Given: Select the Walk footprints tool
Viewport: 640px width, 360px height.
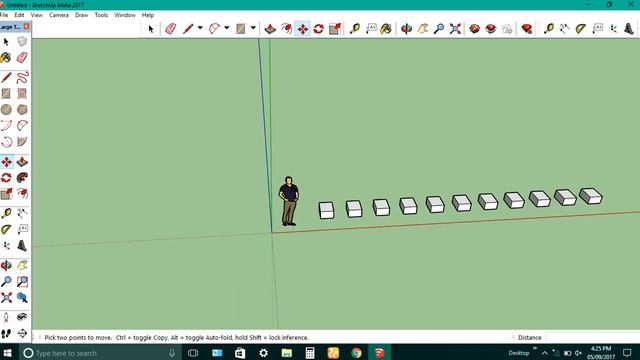Looking at the screenshot, I should point(6,333).
